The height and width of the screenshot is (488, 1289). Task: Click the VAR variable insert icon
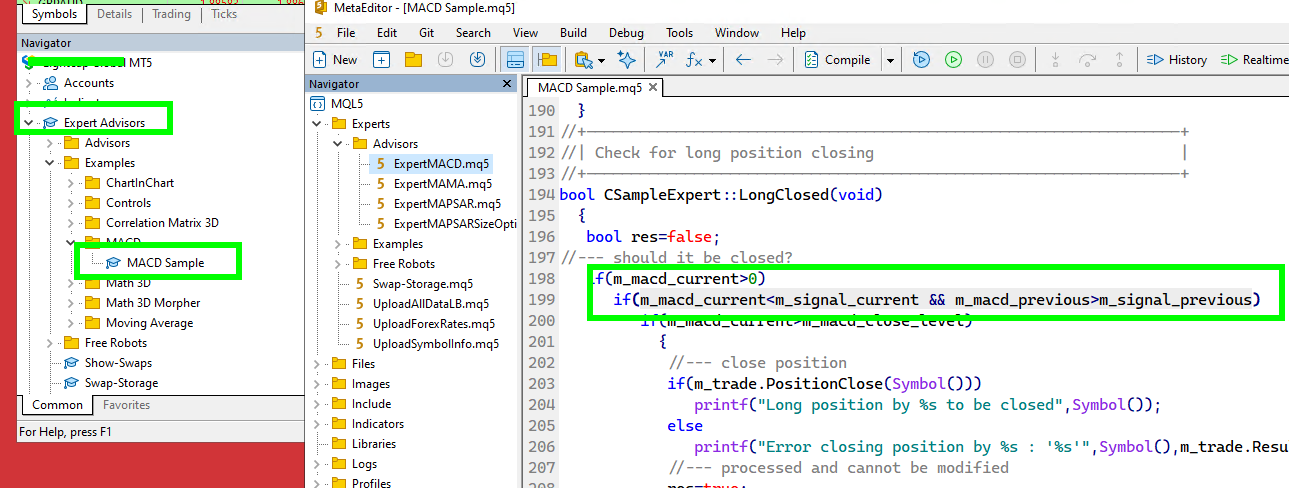tap(663, 60)
